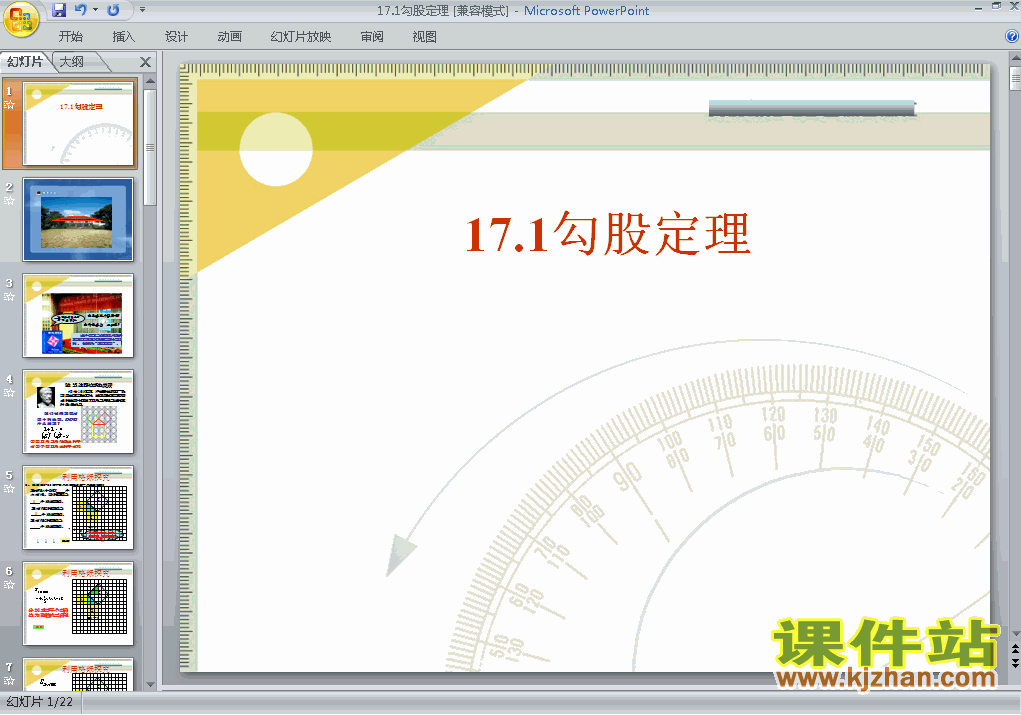
Task: Open the 设计 ribbon tab
Action: tap(176, 36)
